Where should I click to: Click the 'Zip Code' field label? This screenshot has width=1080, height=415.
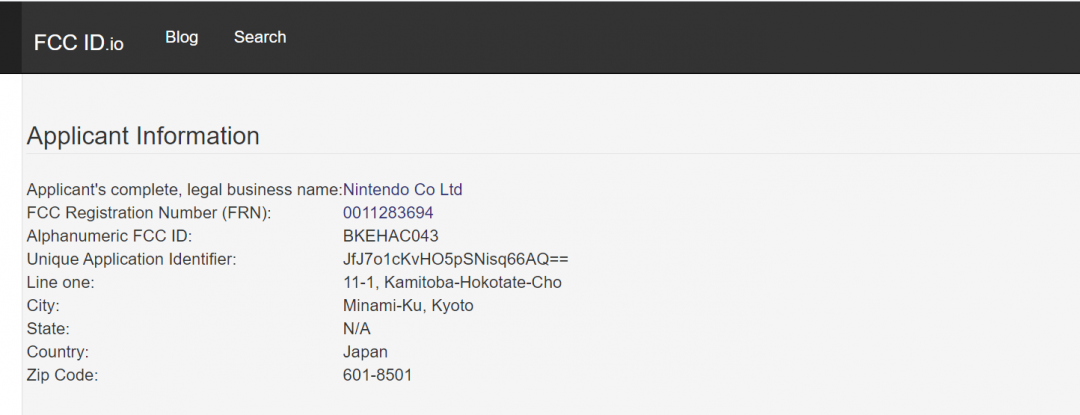click(x=63, y=375)
